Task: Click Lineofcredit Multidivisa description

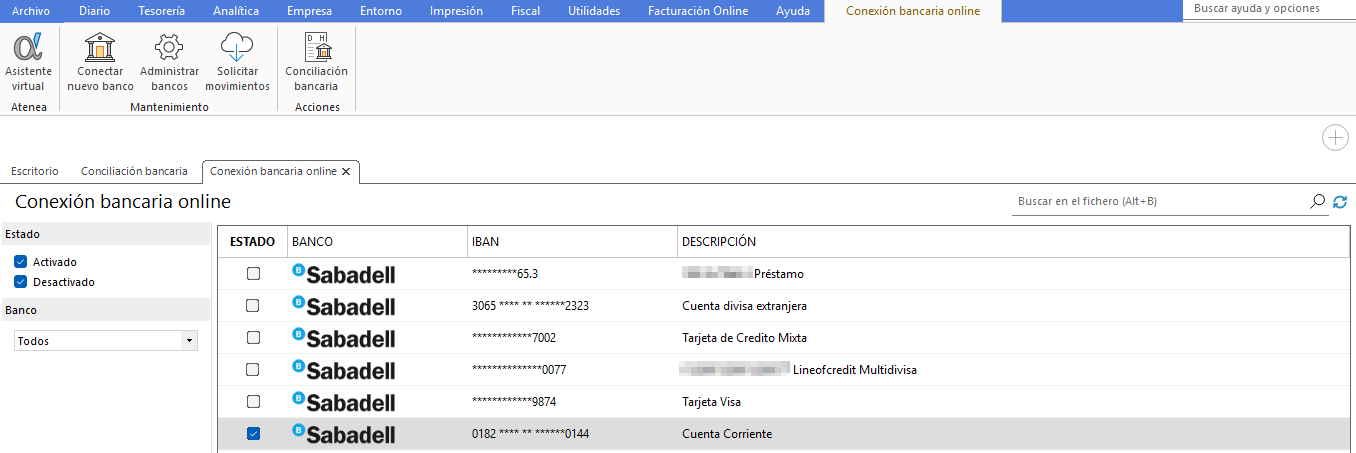Action: [855, 370]
